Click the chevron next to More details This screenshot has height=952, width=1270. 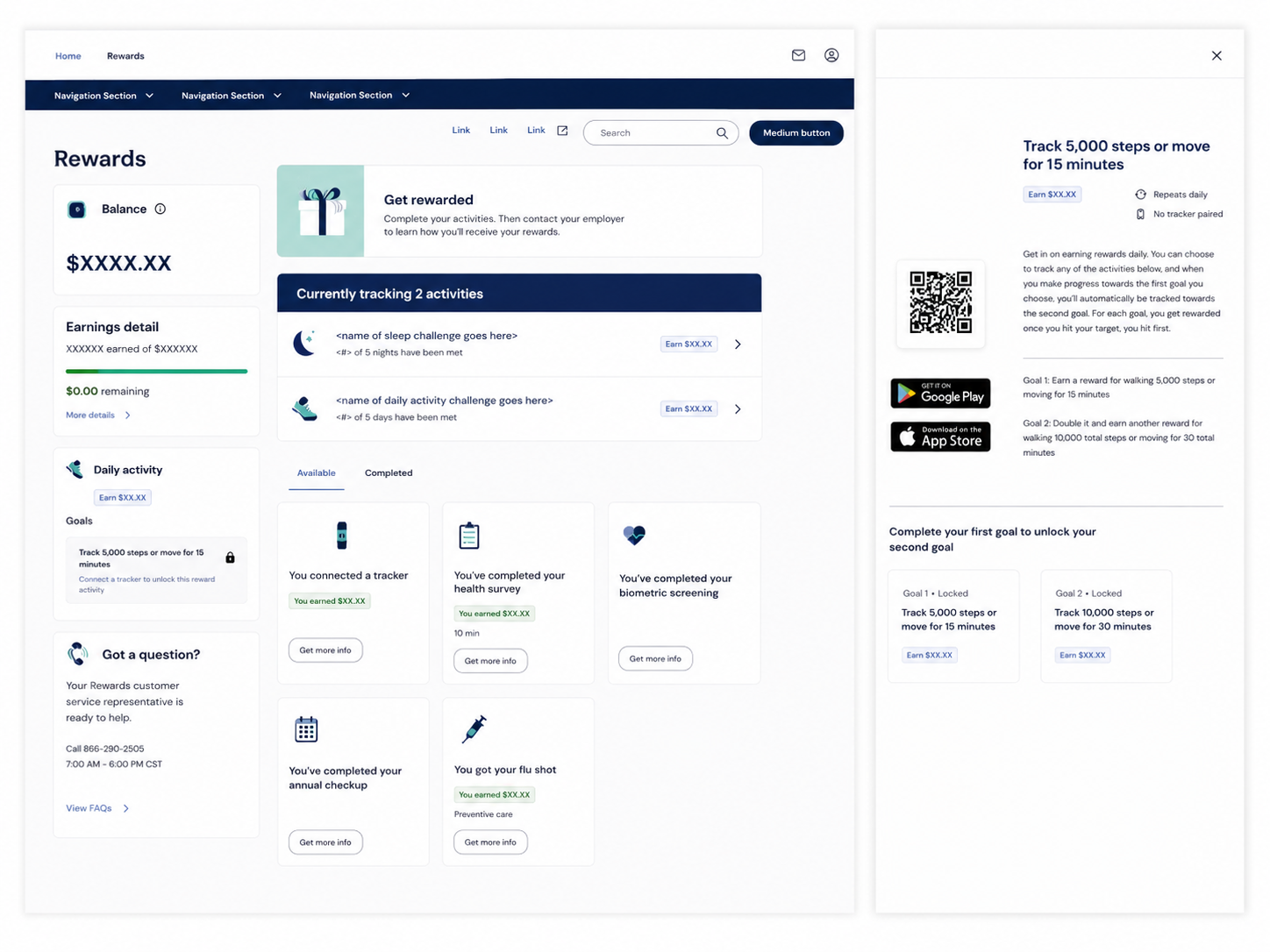click(x=128, y=416)
